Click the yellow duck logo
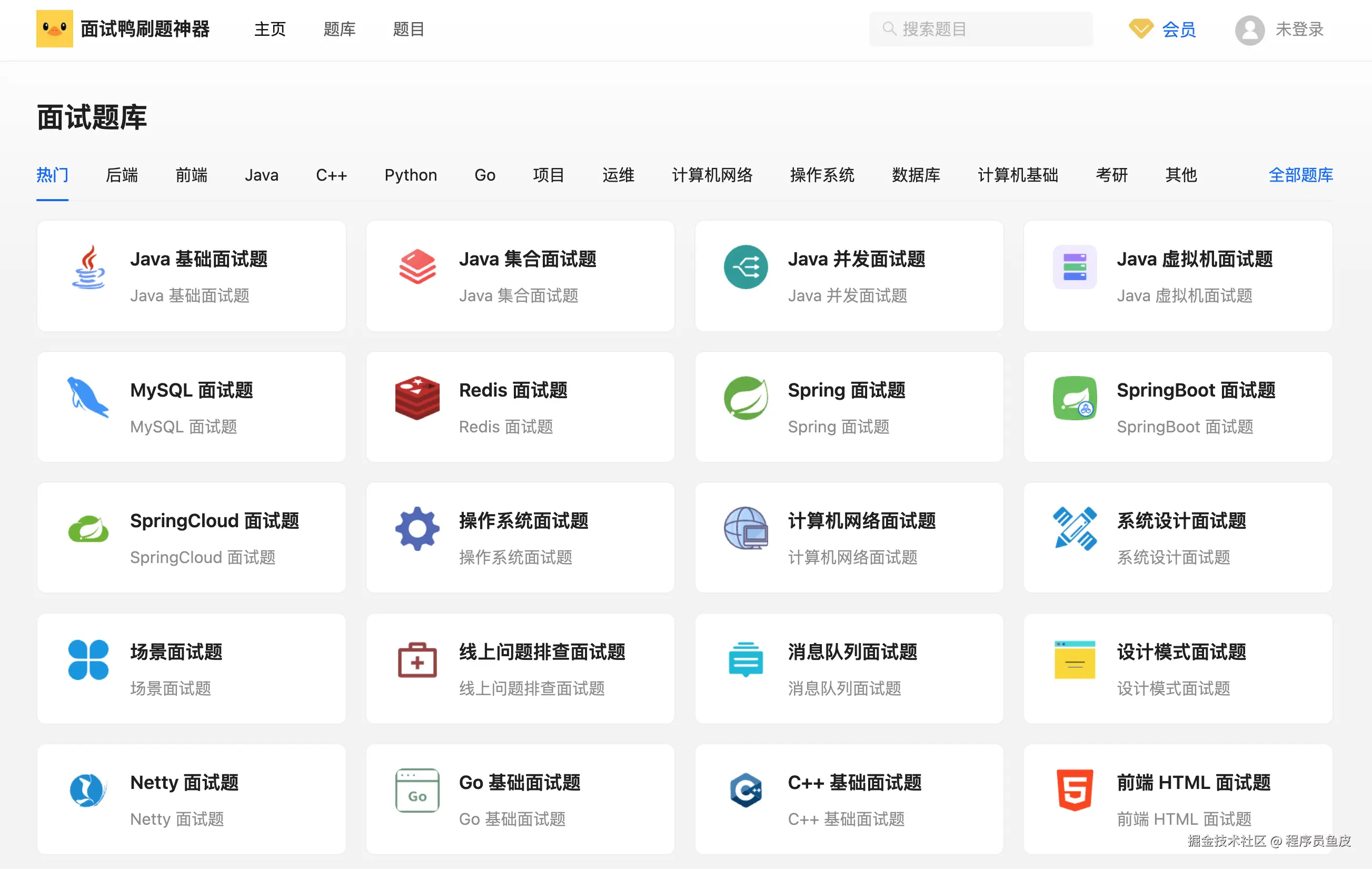The height and width of the screenshot is (869, 1372). [x=55, y=28]
